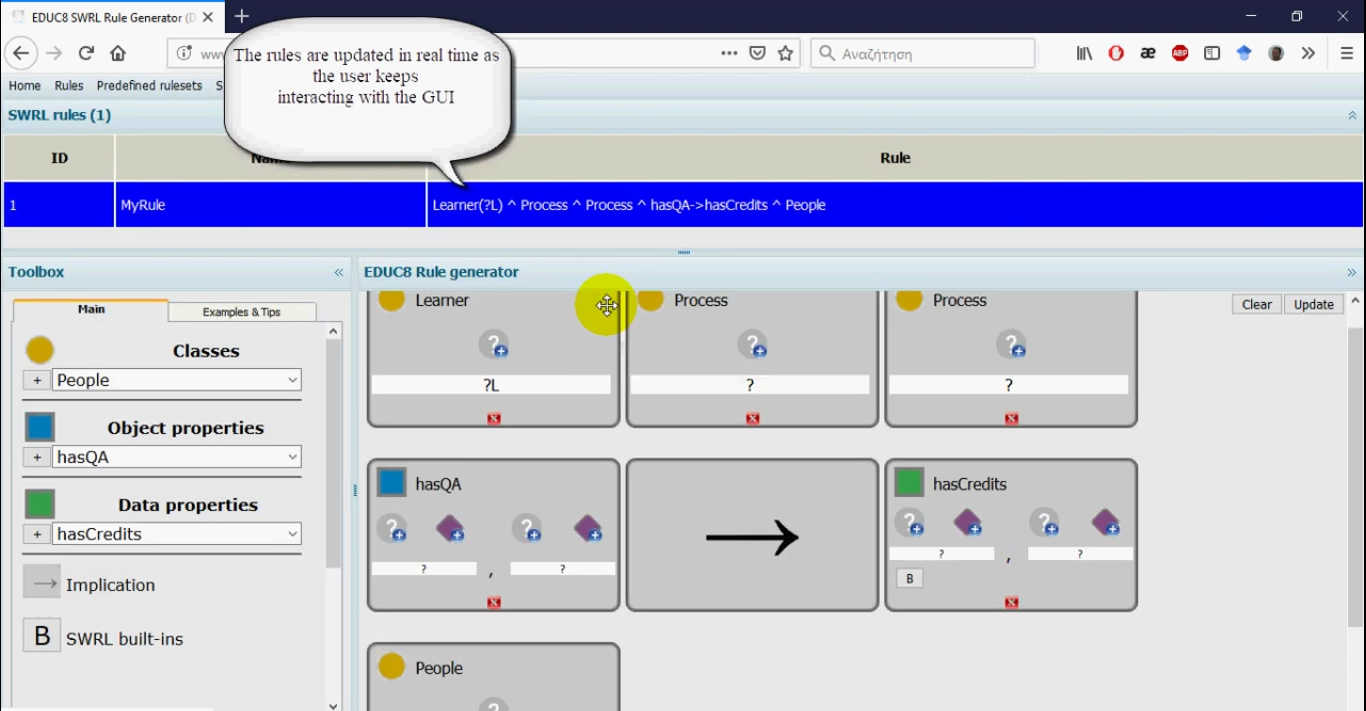Image resolution: width=1366 pixels, height=711 pixels.
Task: Switch to the Examples & Tips tab
Action: (x=242, y=312)
